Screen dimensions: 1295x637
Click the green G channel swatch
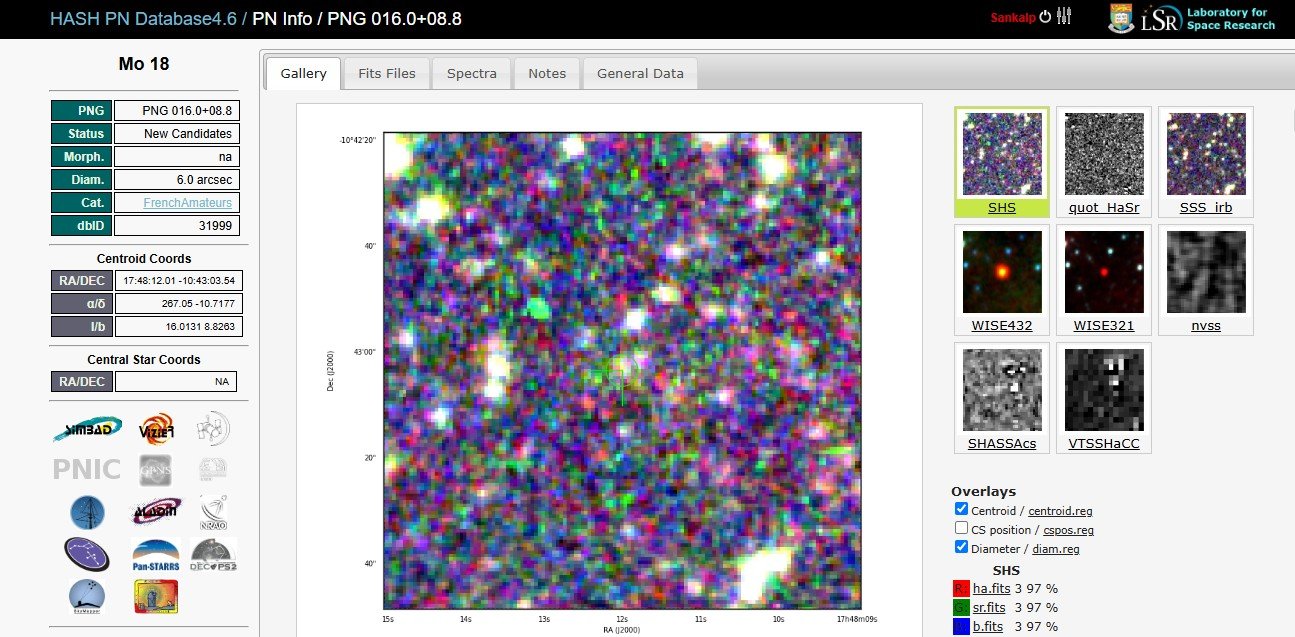point(961,608)
